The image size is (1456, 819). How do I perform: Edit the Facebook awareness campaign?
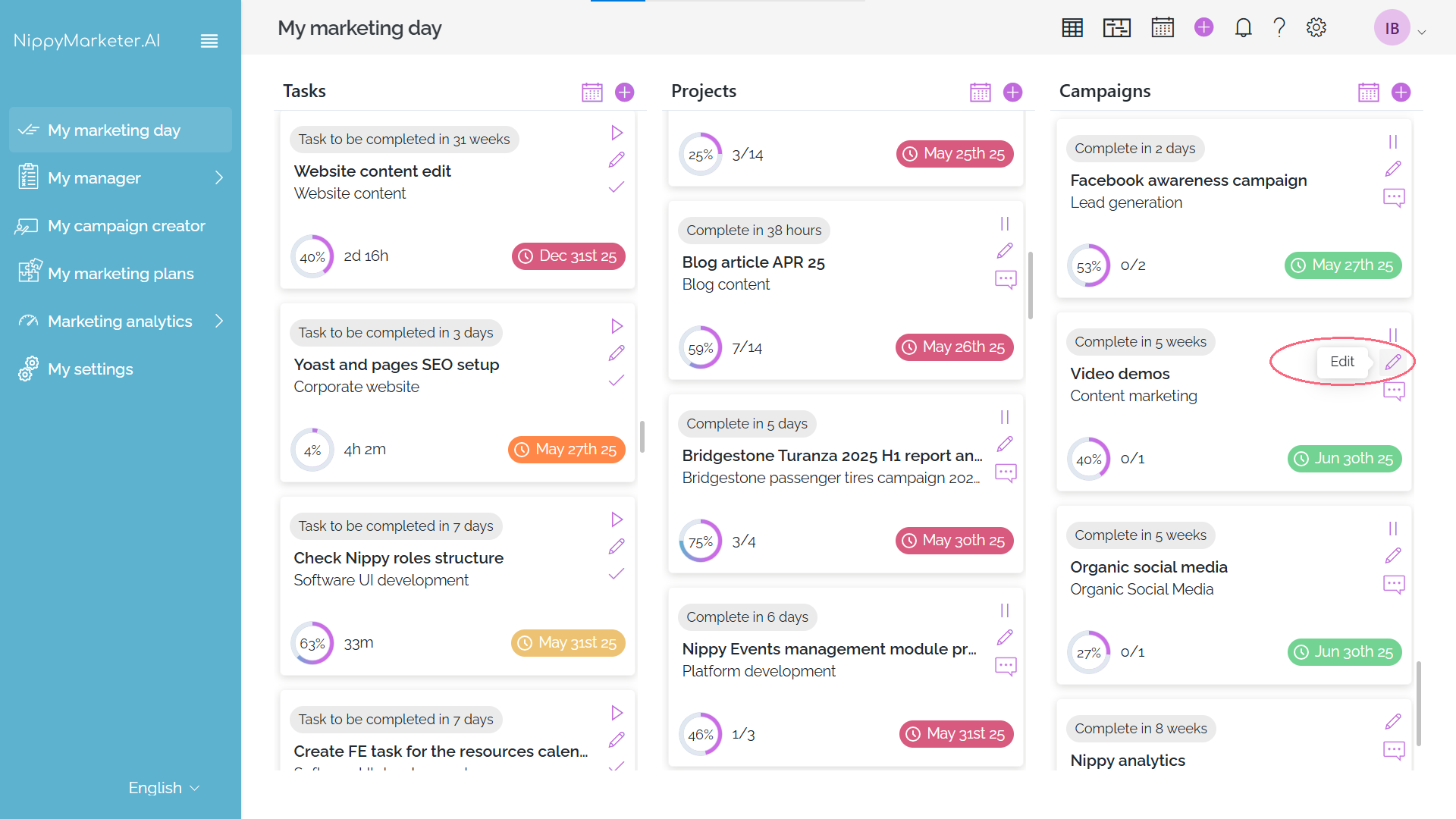tap(1393, 169)
